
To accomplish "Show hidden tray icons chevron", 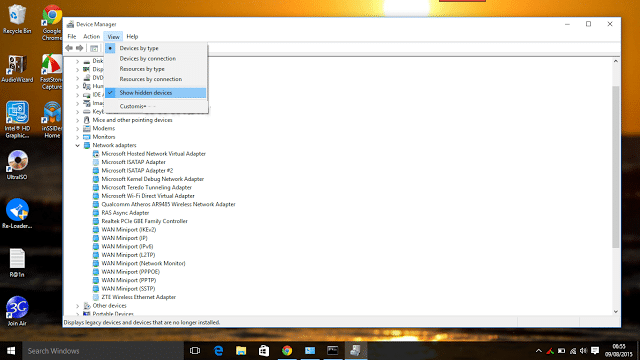I will click(x=538, y=351).
